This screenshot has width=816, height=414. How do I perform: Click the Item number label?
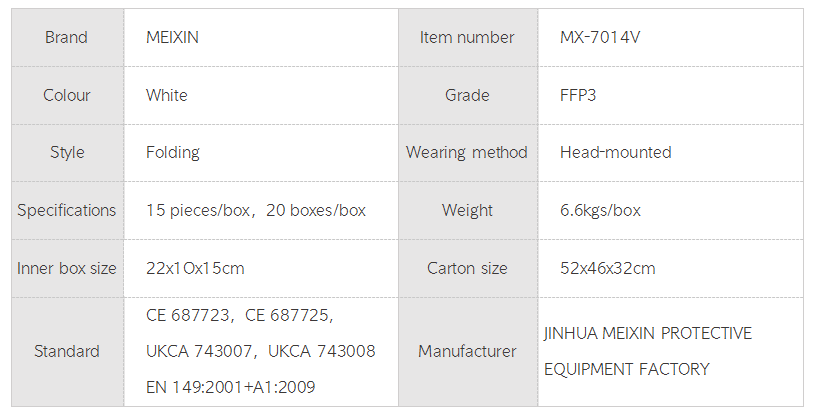click(467, 38)
